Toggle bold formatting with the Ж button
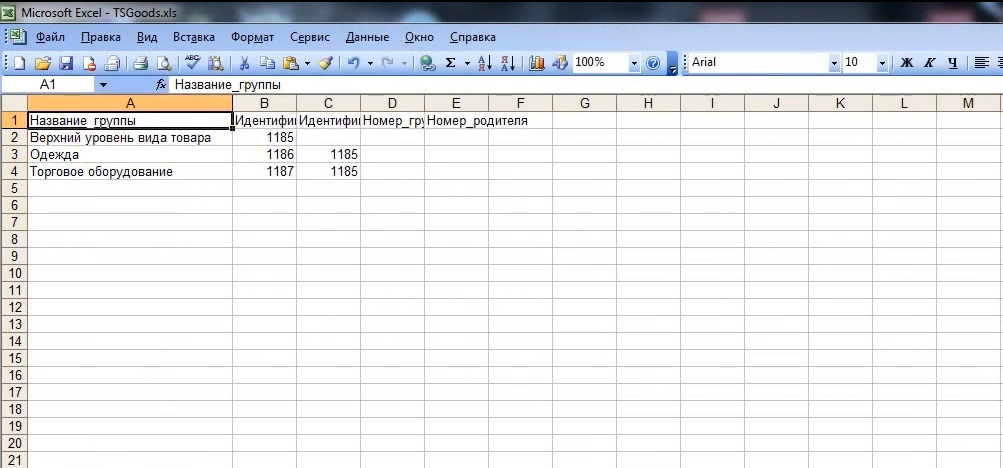The image size is (1003, 468). (x=907, y=63)
